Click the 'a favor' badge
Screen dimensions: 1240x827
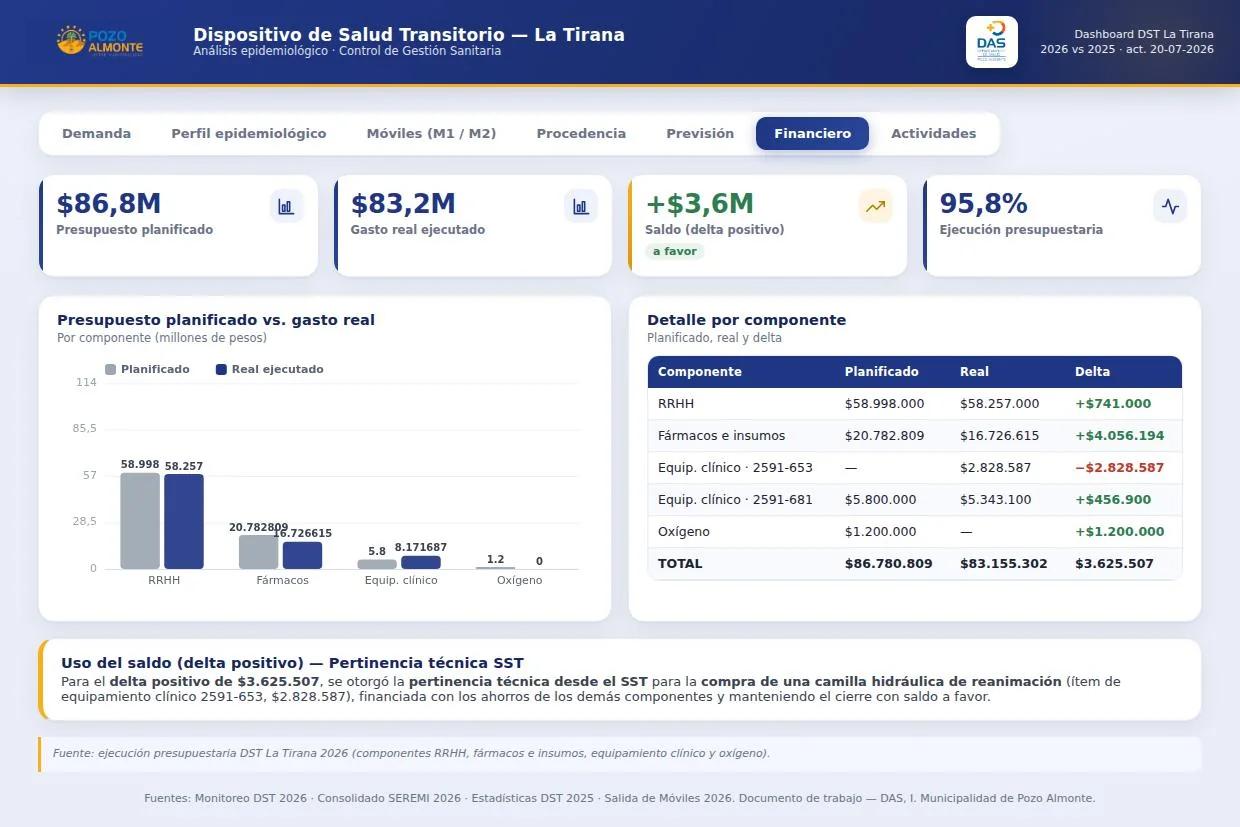675,251
